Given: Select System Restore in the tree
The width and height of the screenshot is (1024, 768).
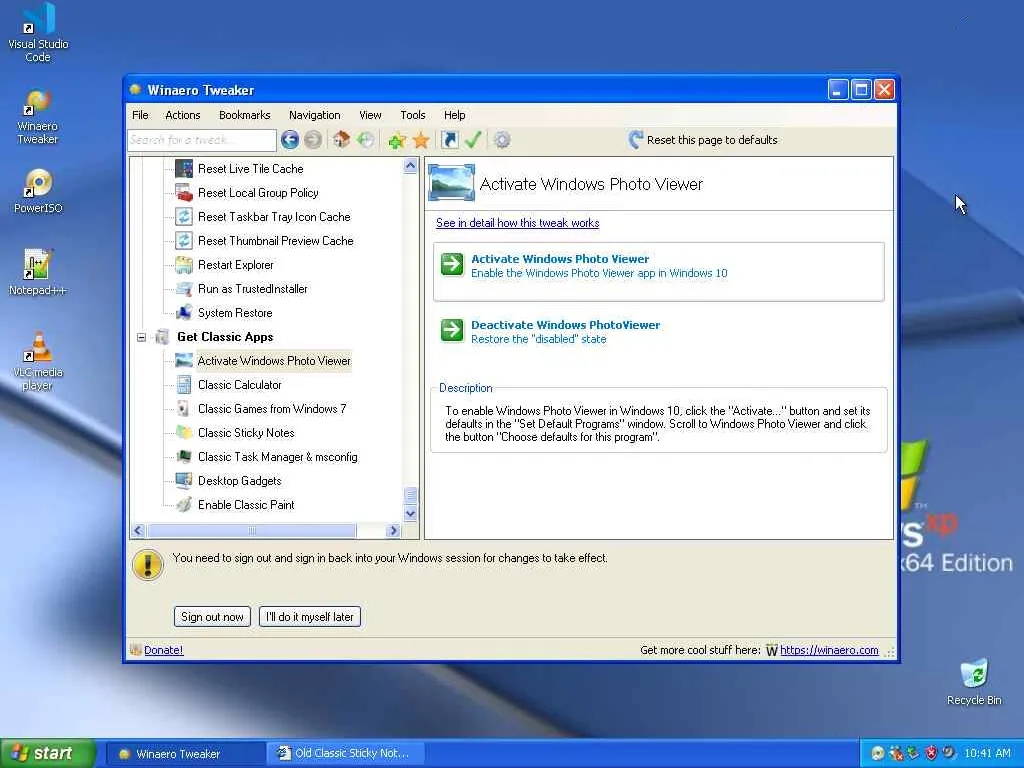Looking at the screenshot, I should coord(235,313).
